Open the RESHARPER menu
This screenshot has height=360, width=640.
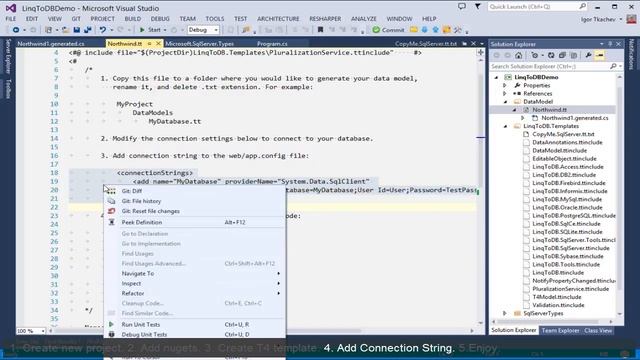click(325, 19)
